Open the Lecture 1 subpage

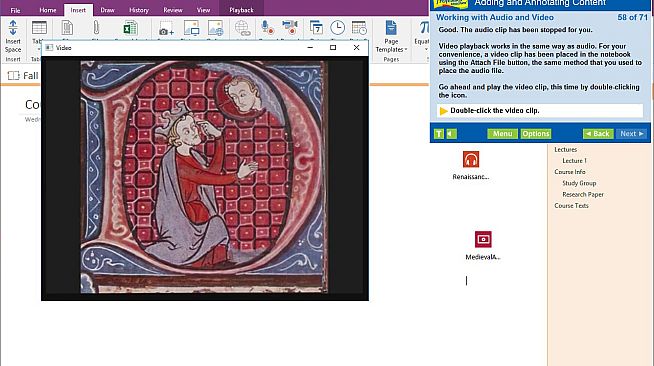574,160
